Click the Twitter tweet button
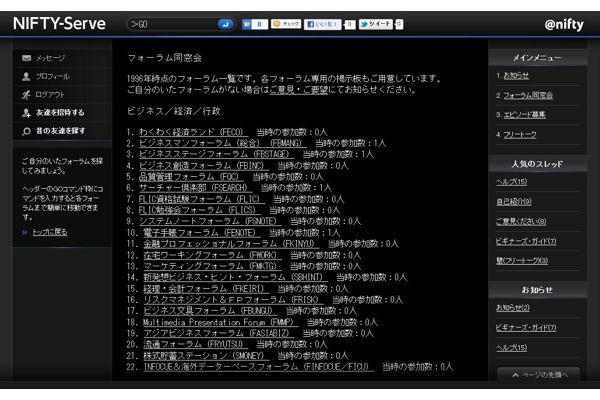This screenshot has width=600, height=400. tap(375, 22)
